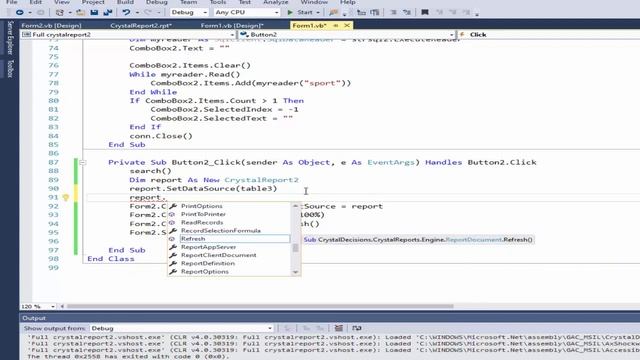Toggle word wrap icon in Output panel

pyautogui.click(x=357, y=328)
